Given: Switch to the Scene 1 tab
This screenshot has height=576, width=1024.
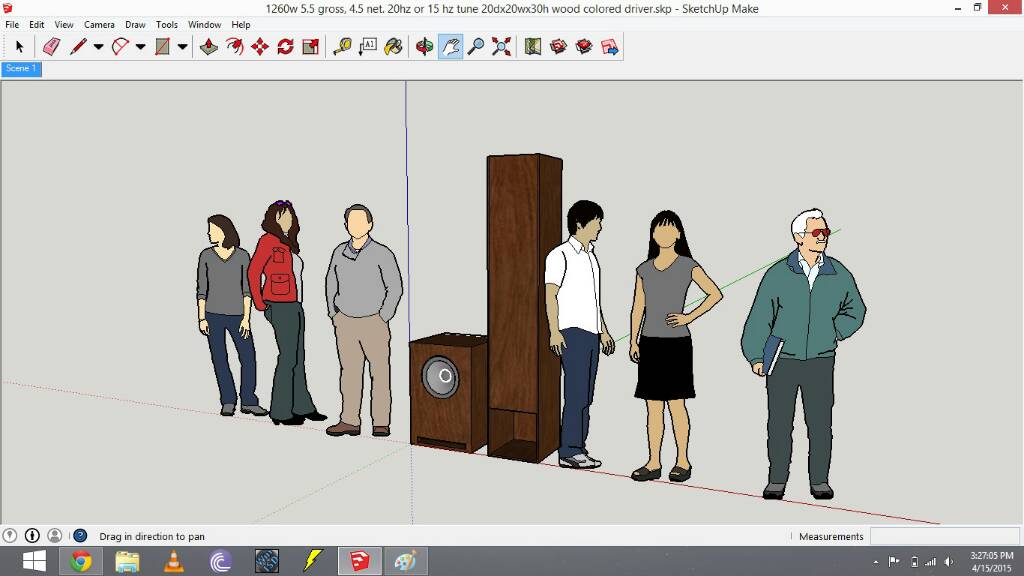Looking at the screenshot, I should (22, 69).
